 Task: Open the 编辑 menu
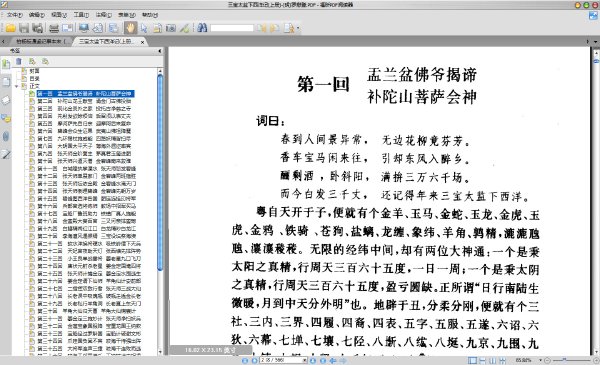click(37, 15)
